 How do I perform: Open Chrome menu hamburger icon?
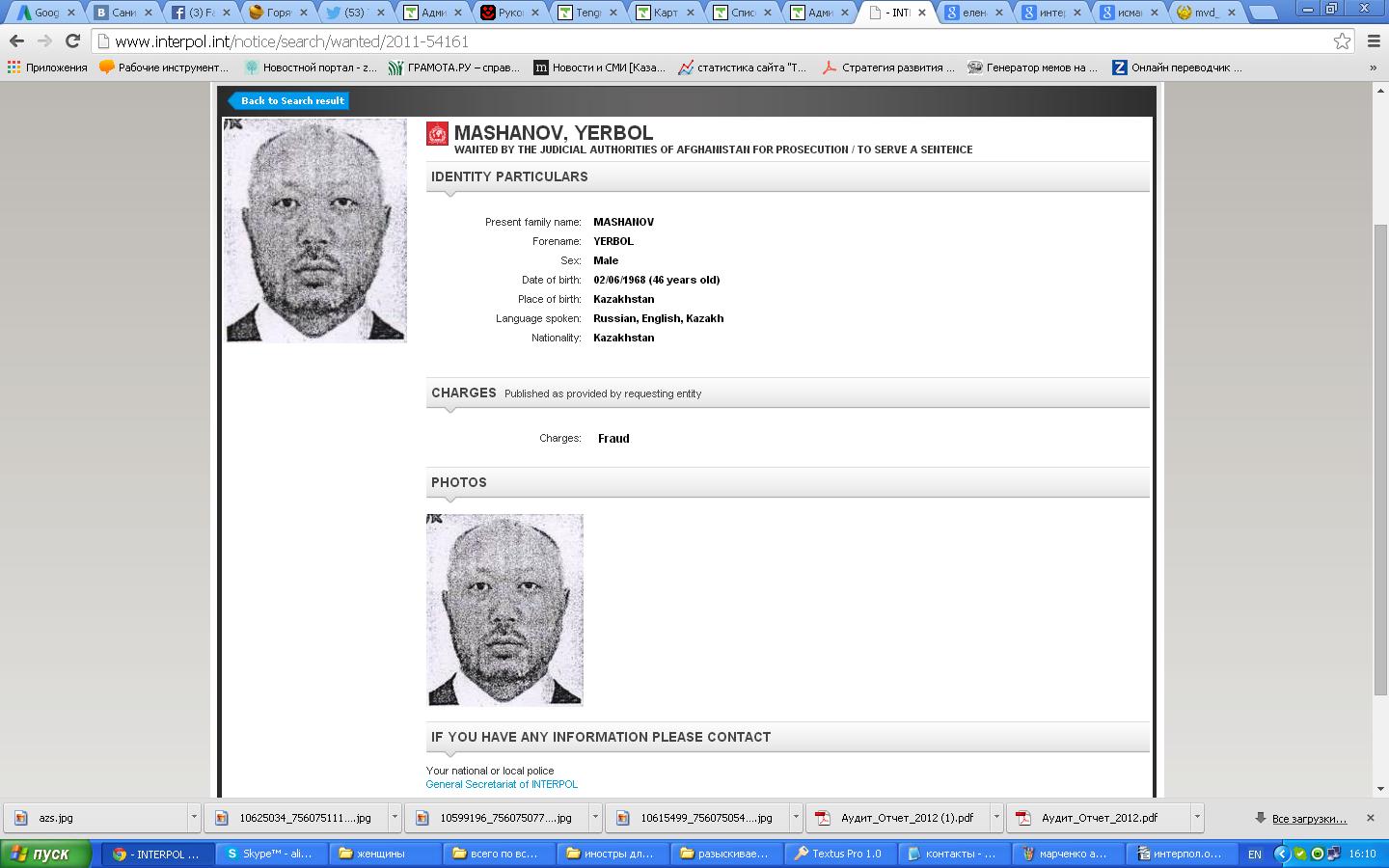[x=1374, y=41]
